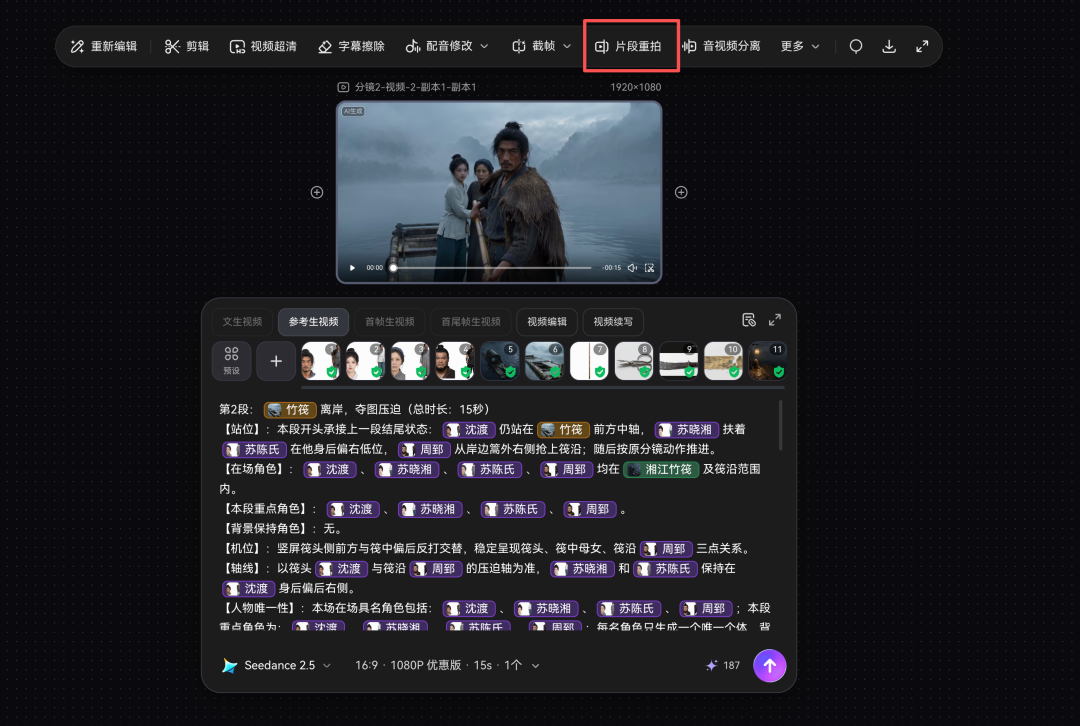
Task: Play the video preview
Action: [352, 268]
